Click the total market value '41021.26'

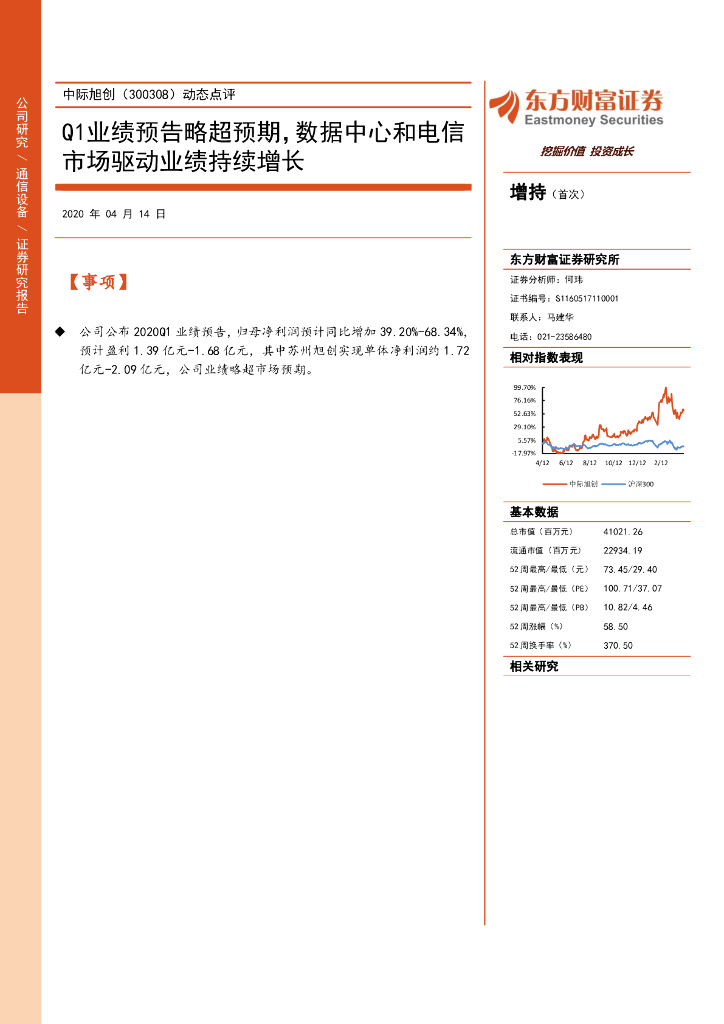click(623, 532)
